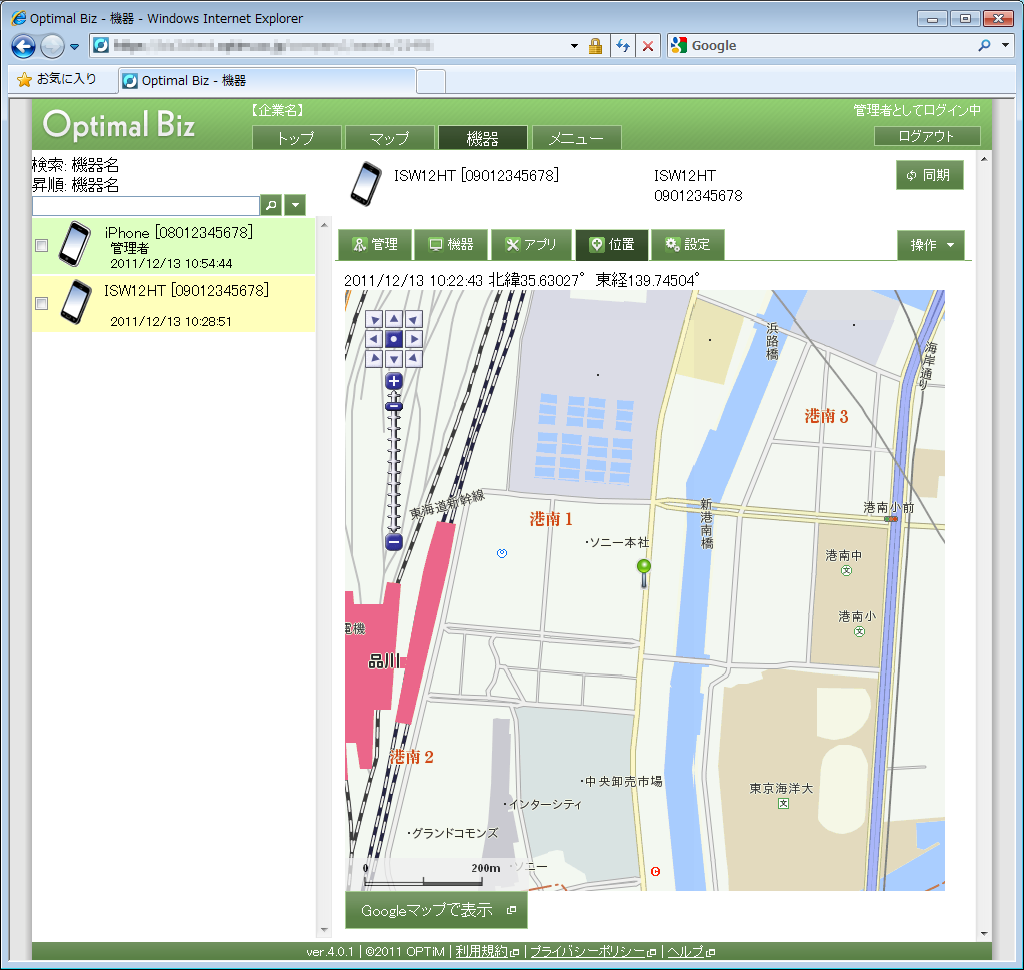
Task: Open the マップ navigation tab
Action: pyautogui.click(x=390, y=138)
